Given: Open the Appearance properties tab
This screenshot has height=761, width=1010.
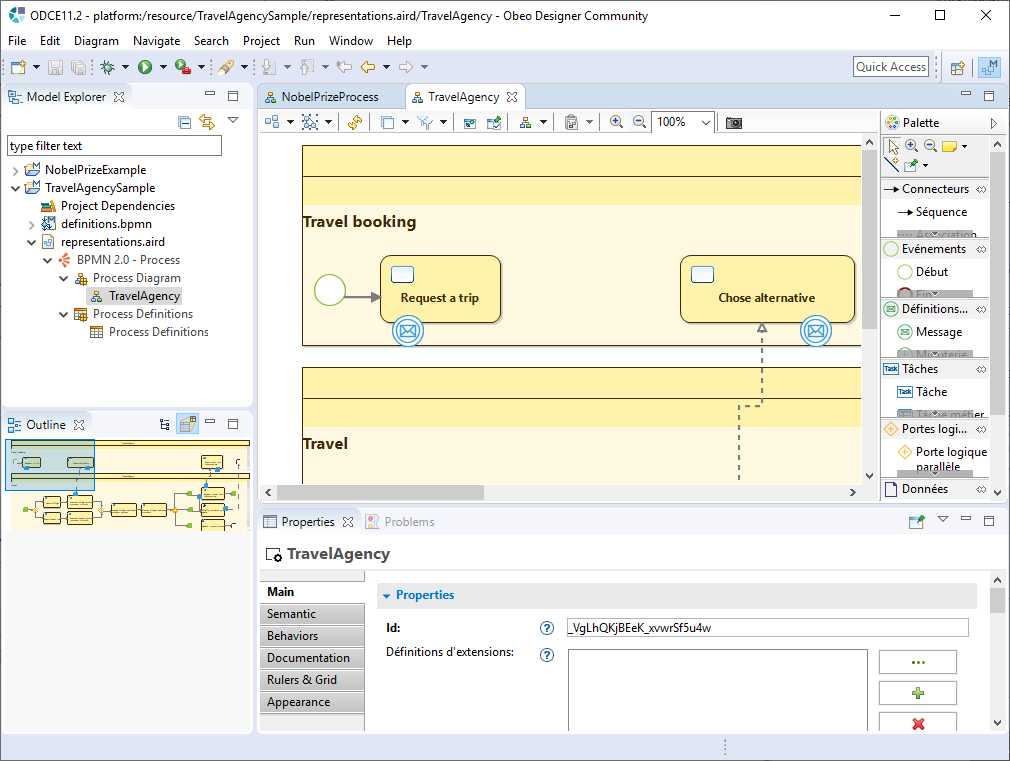Looking at the screenshot, I should [x=312, y=702].
